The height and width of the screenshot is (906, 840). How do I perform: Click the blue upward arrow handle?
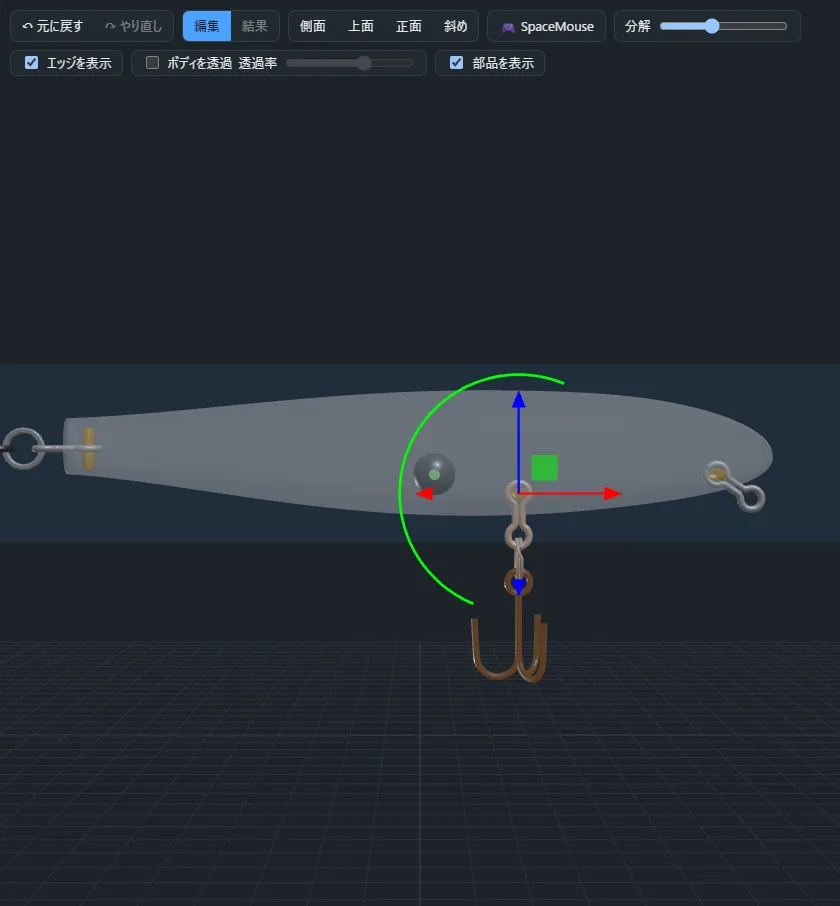tap(519, 400)
